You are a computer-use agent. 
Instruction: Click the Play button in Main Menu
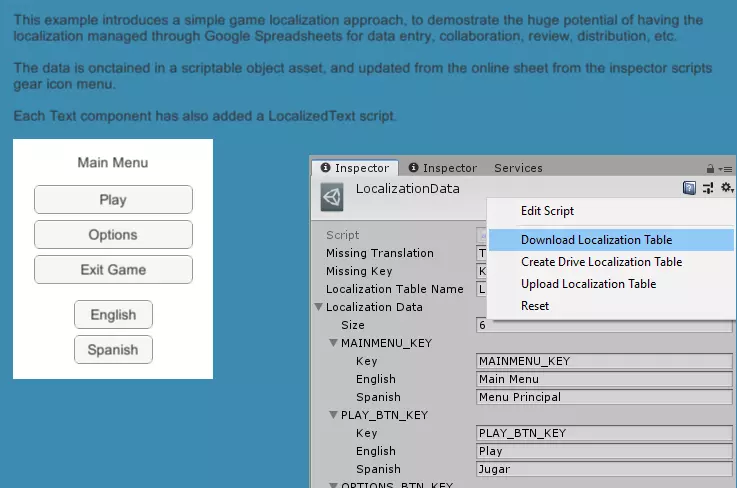click(x=113, y=200)
